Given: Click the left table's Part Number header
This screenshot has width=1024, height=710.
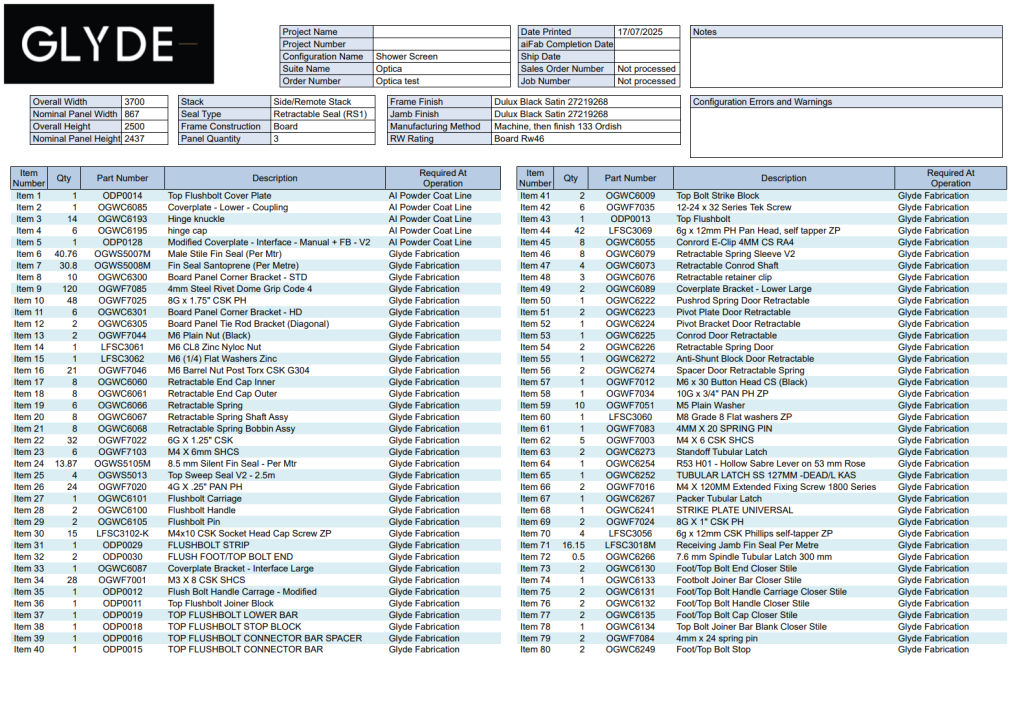Looking at the screenshot, I should (x=122, y=178).
